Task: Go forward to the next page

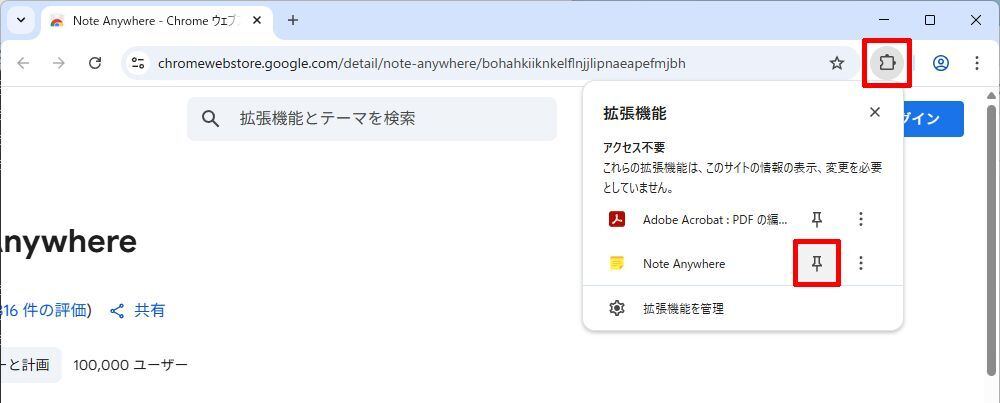Action: tap(59, 63)
